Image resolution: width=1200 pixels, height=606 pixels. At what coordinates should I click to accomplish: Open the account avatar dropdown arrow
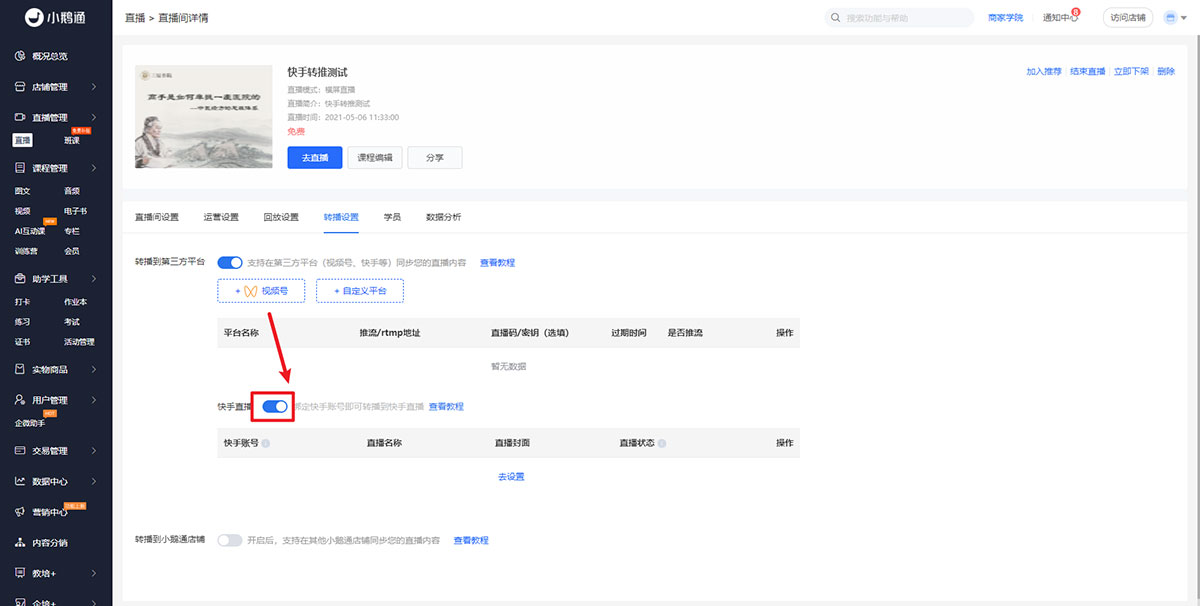pyautogui.click(x=1183, y=18)
